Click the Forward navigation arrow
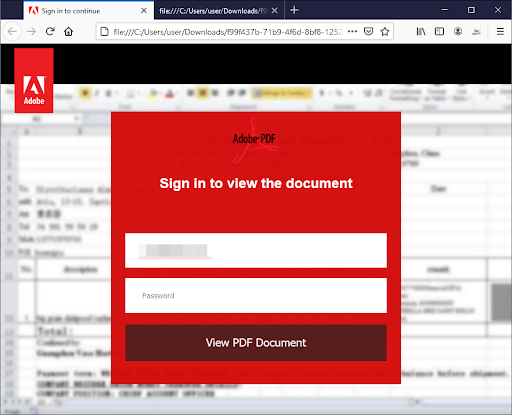 [31, 32]
